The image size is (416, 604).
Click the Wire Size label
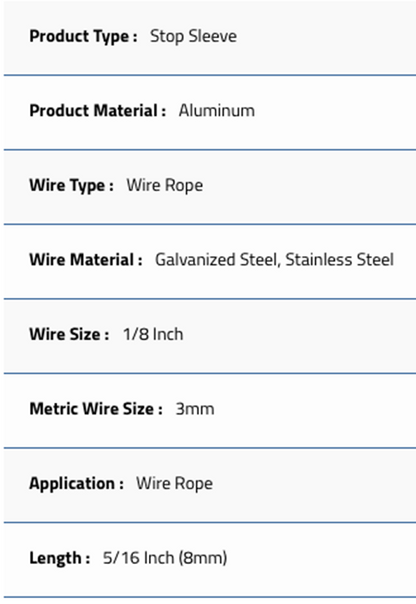69,334
